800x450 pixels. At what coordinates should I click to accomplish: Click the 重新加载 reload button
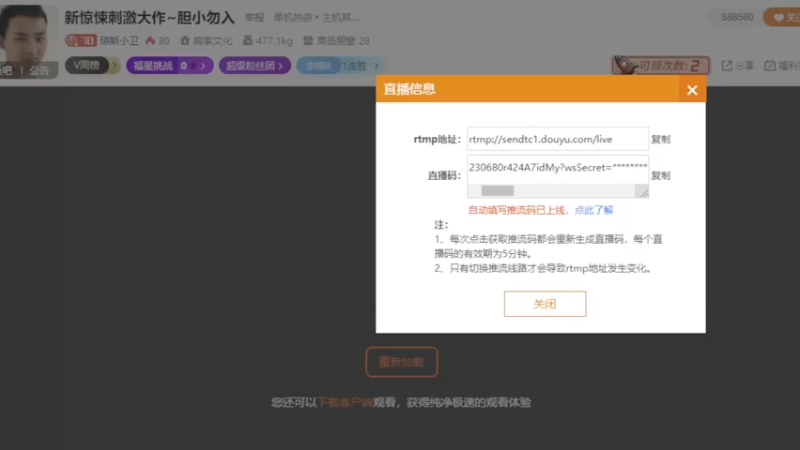click(402, 362)
